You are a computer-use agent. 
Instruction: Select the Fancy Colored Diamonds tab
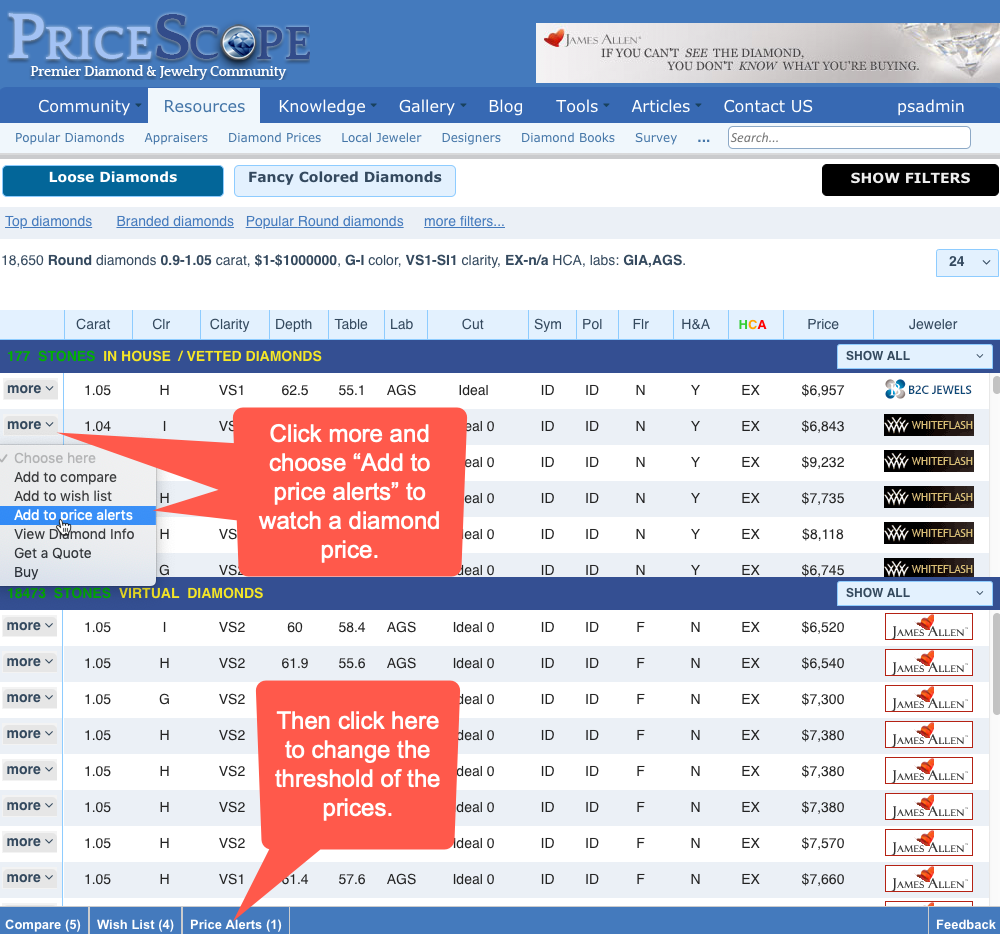(344, 180)
